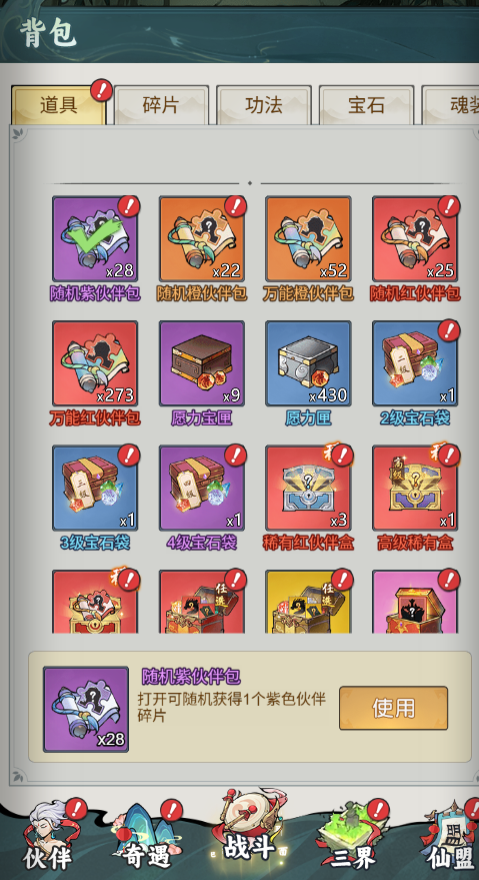
Task: Select the 万能橙伙伴包 item icon
Action: pyautogui.click(x=308, y=239)
